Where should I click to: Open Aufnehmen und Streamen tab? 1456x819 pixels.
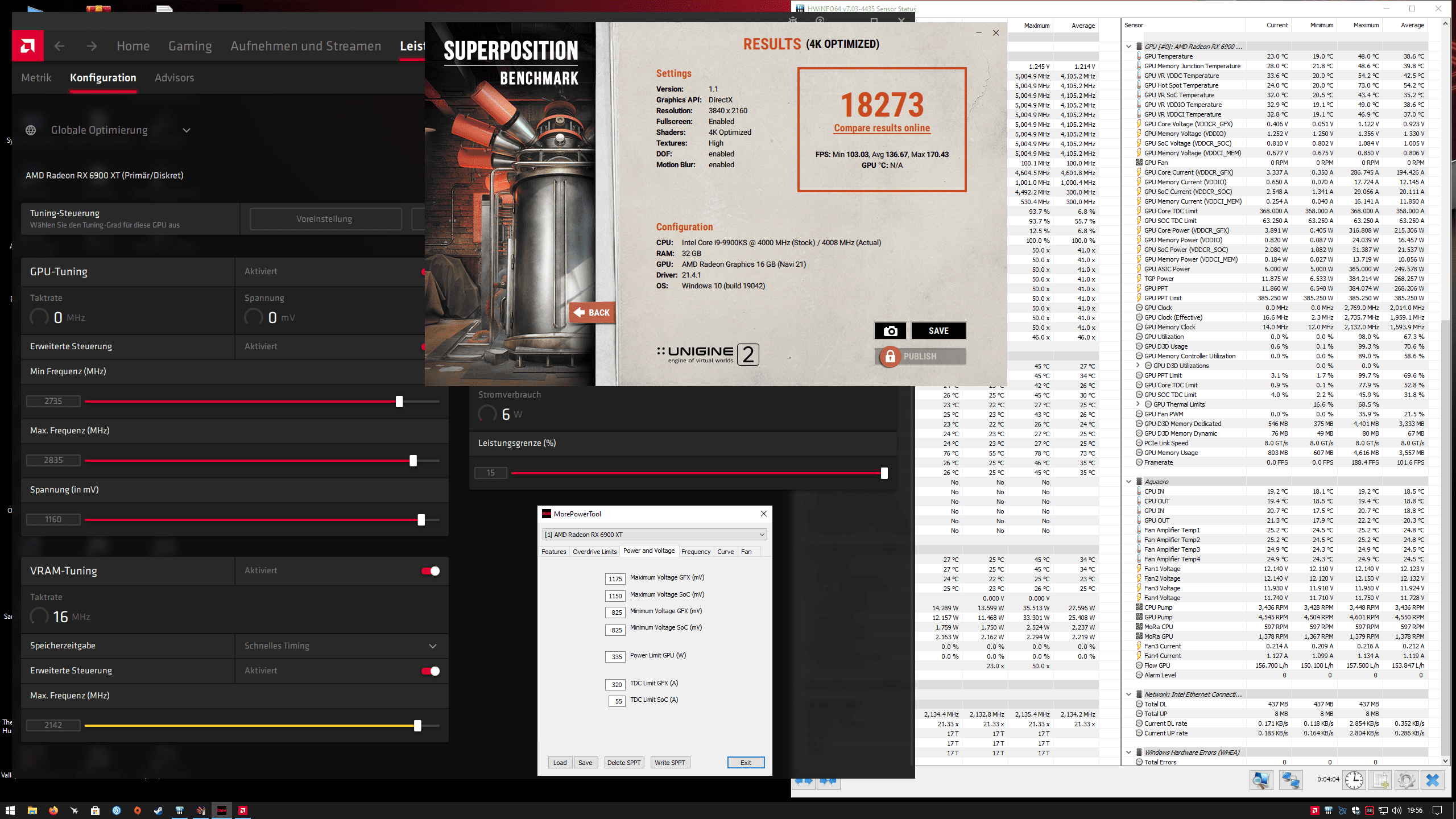click(306, 46)
